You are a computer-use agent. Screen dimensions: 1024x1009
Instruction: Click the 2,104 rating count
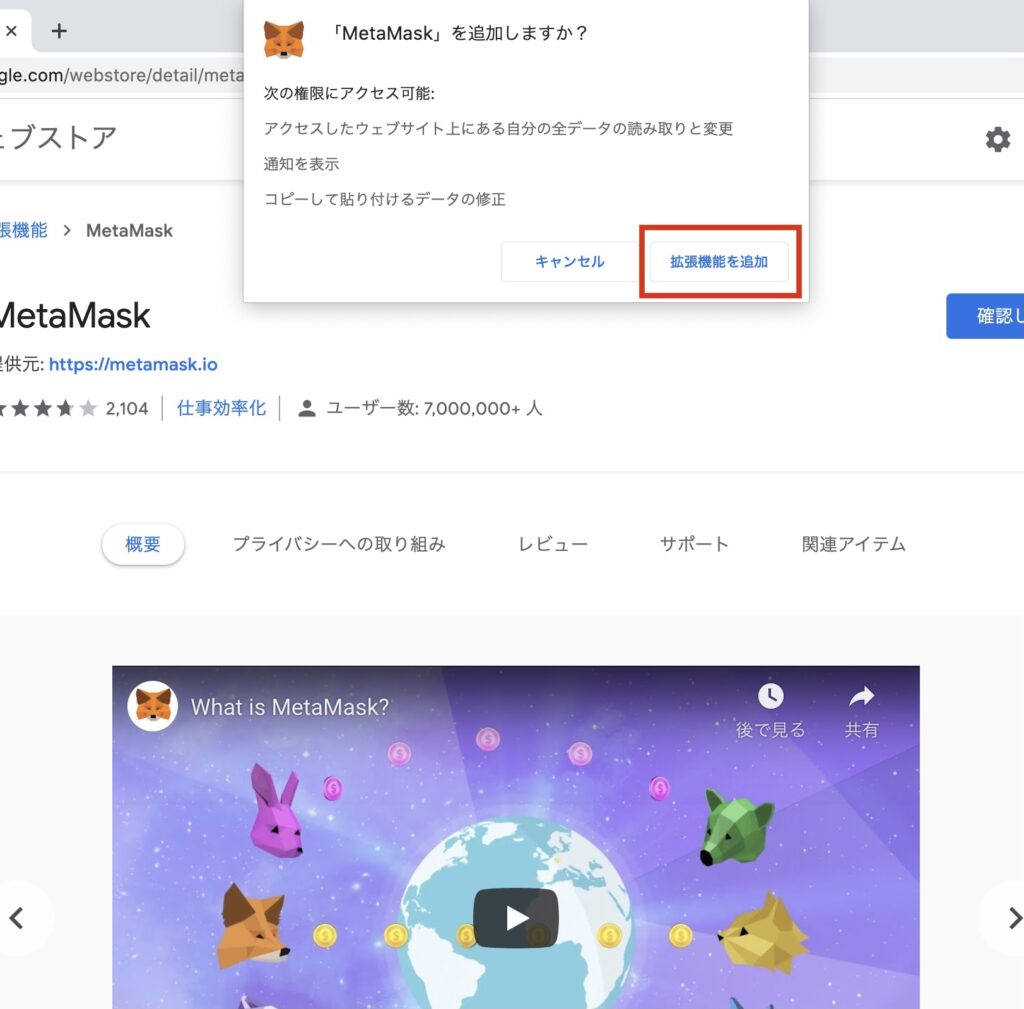tap(127, 409)
